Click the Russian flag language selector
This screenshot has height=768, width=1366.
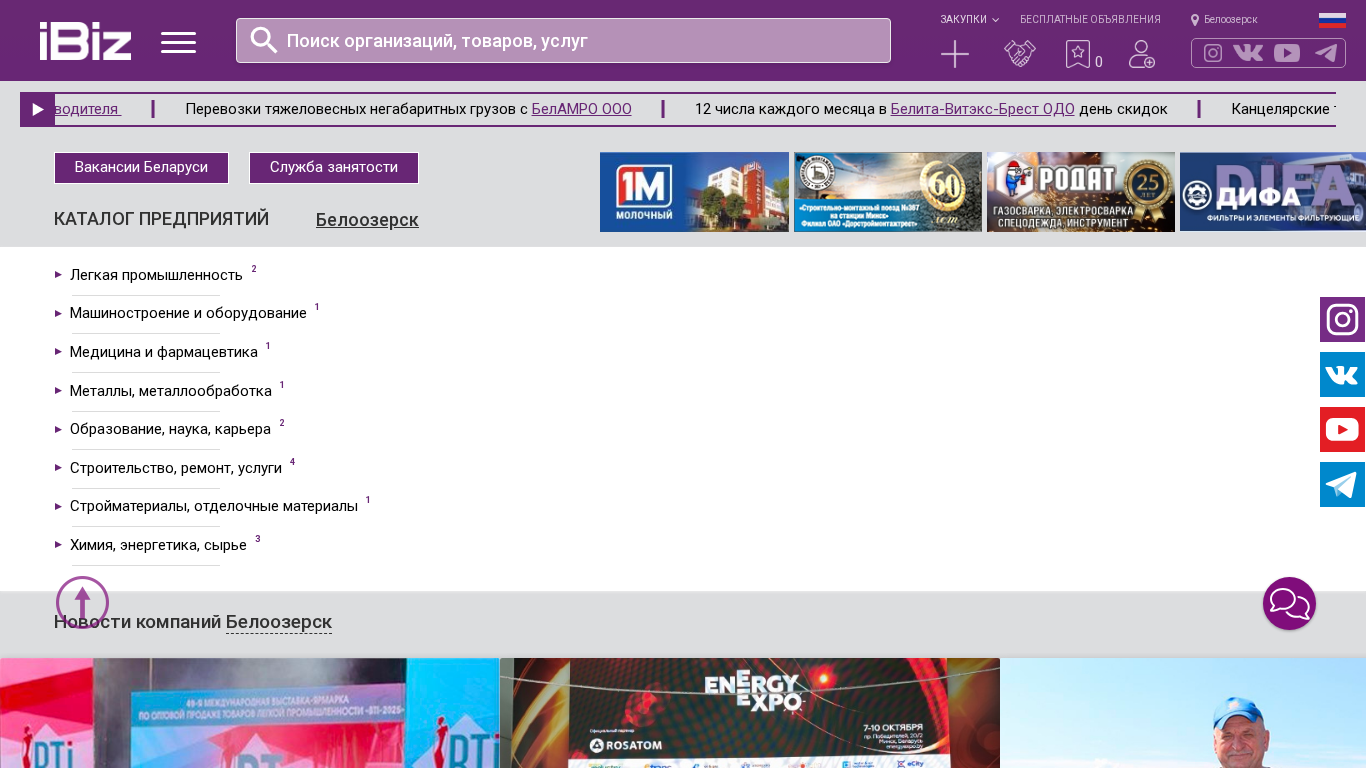[1332, 20]
